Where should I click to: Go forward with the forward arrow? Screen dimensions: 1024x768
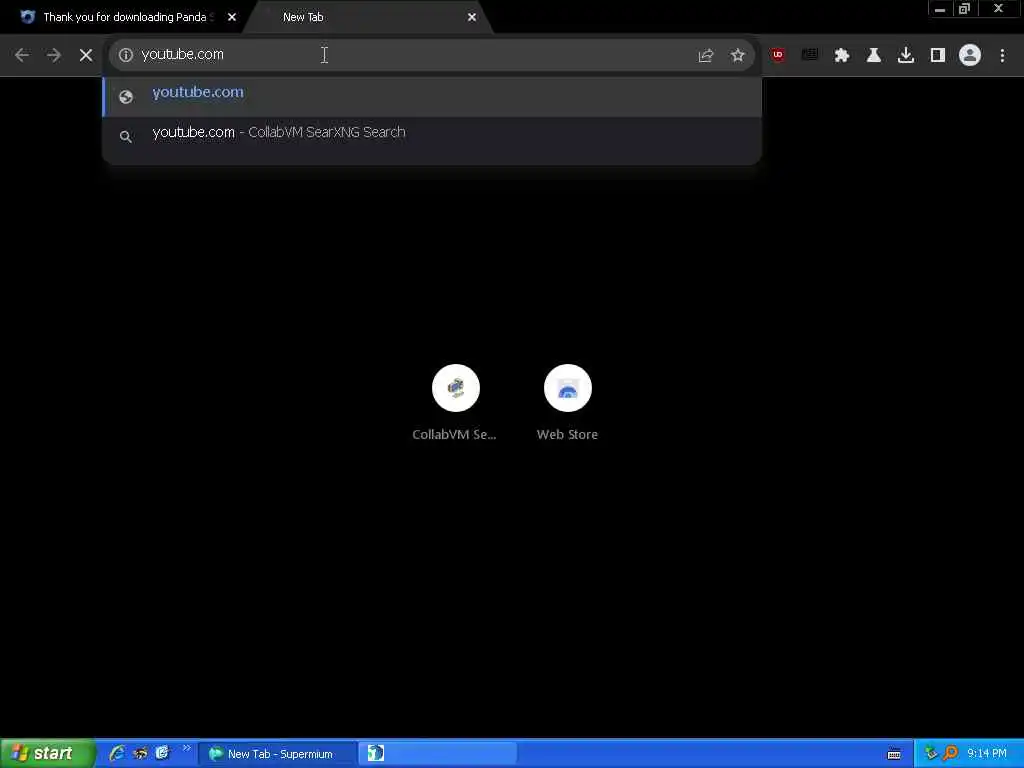(54, 56)
